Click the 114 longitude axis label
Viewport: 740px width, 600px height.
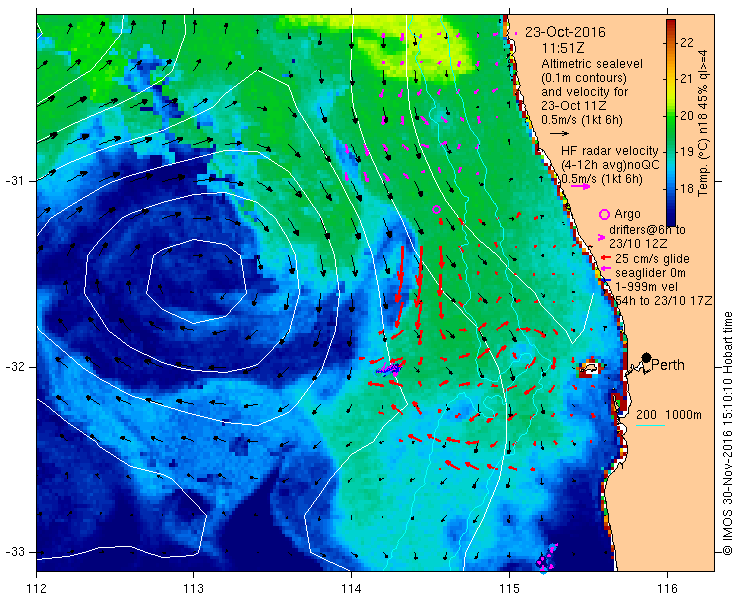coord(351,588)
